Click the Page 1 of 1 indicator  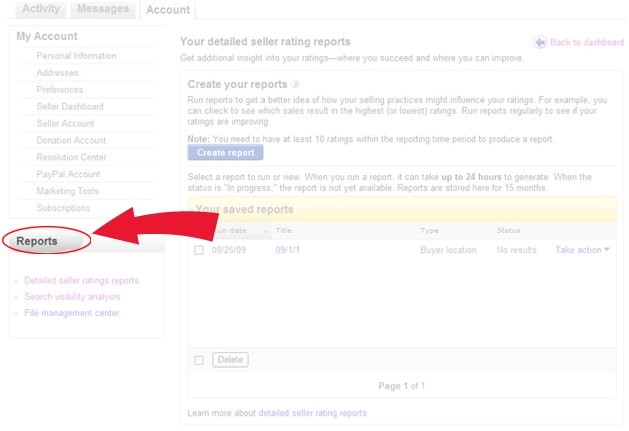click(x=402, y=386)
